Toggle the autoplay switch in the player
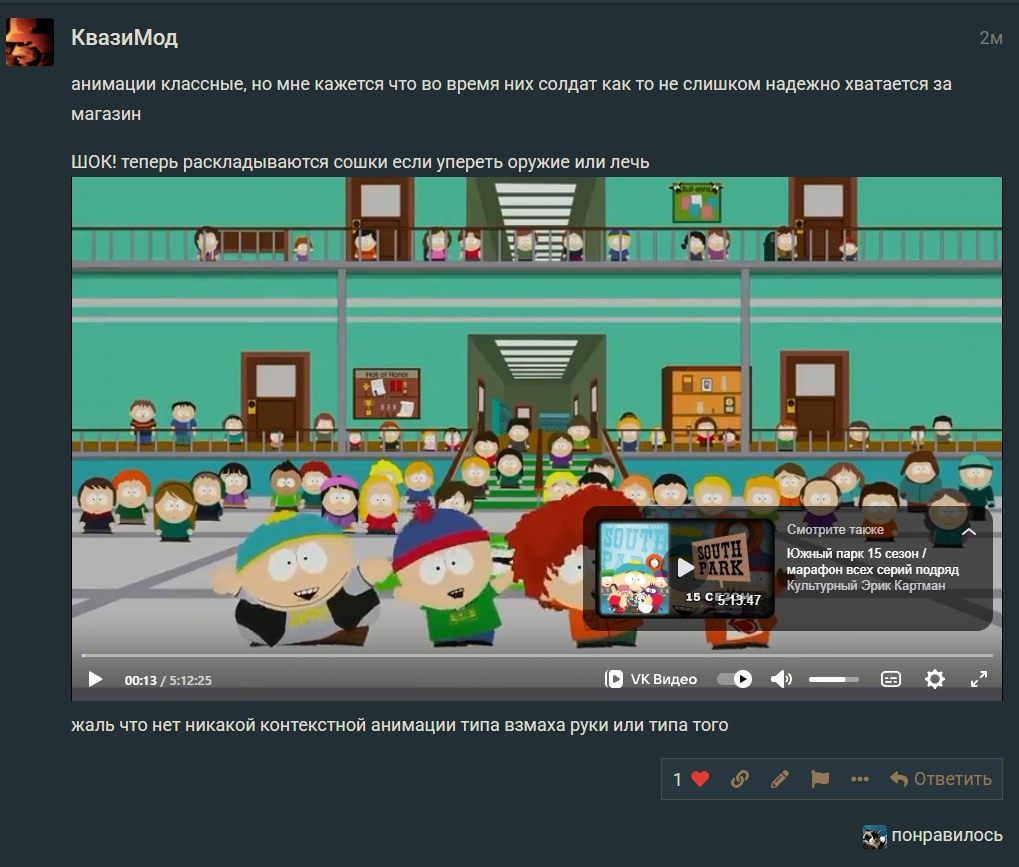This screenshot has height=867, width=1019. click(734, 679)
